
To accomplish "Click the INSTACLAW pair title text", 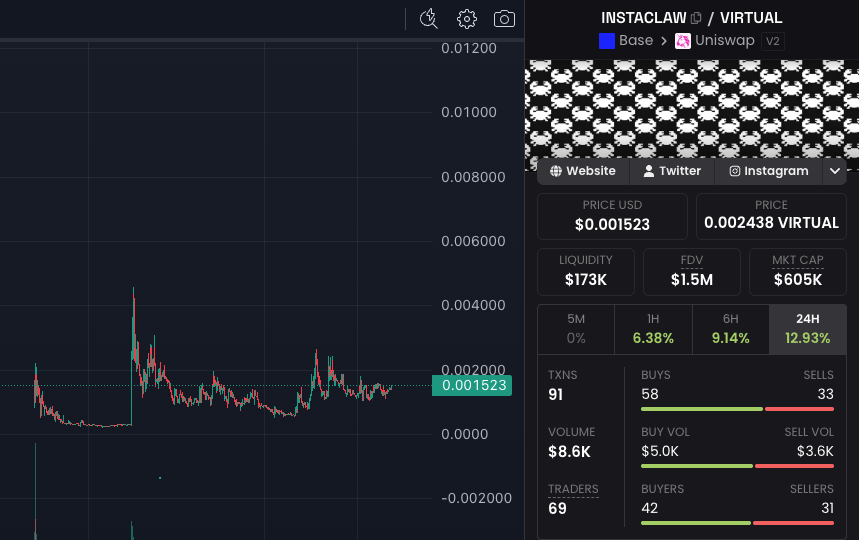I will tap(643, 18).
